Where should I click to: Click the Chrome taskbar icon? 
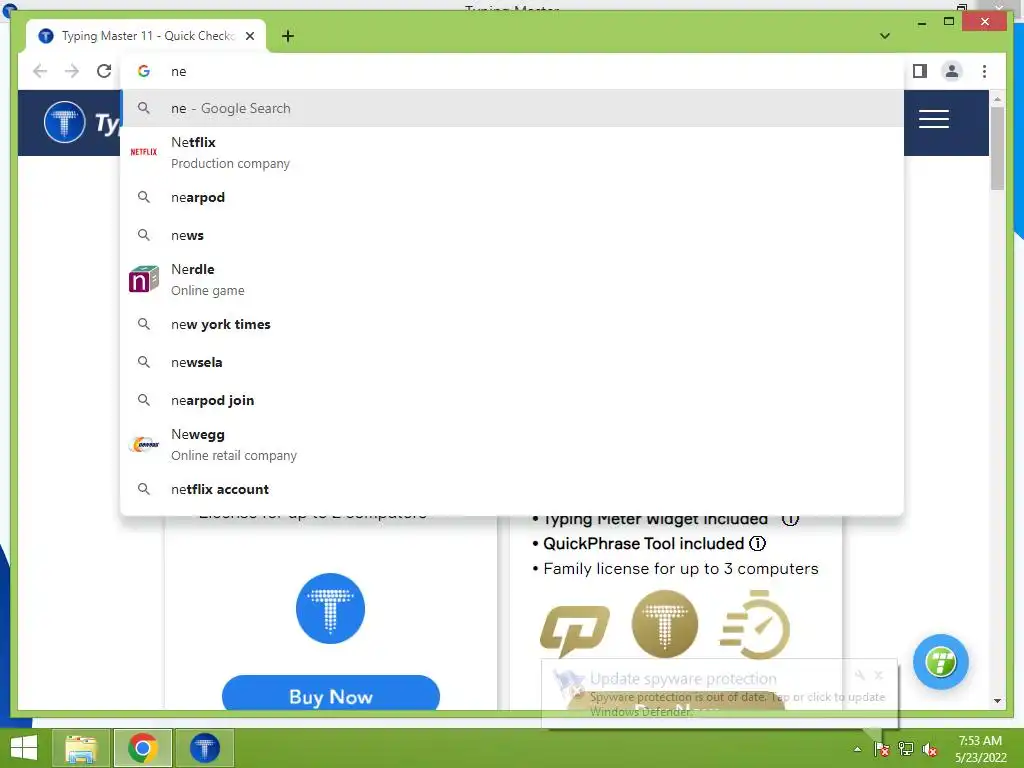click(143, 748)
